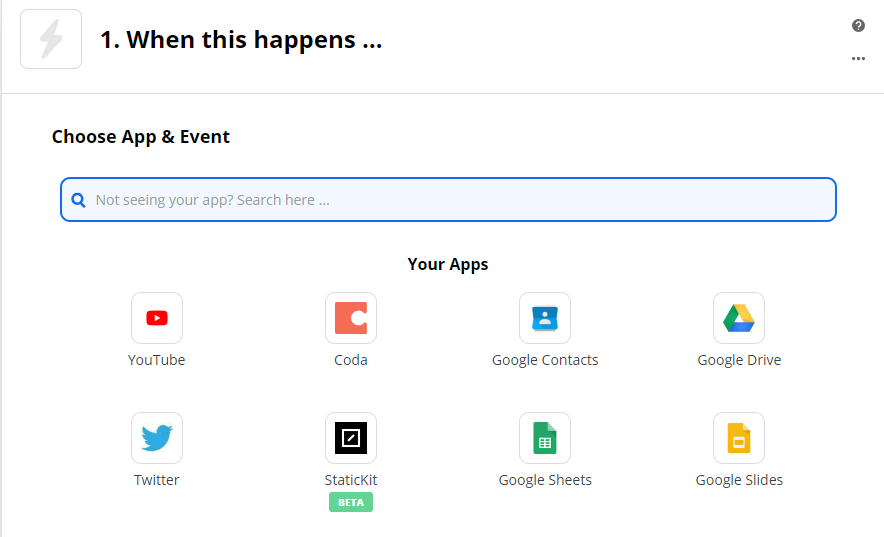This screenshot has height=537, width=884.
Task: Click the lightning bolt trigger step icon
Action: [x=51, y=39]
